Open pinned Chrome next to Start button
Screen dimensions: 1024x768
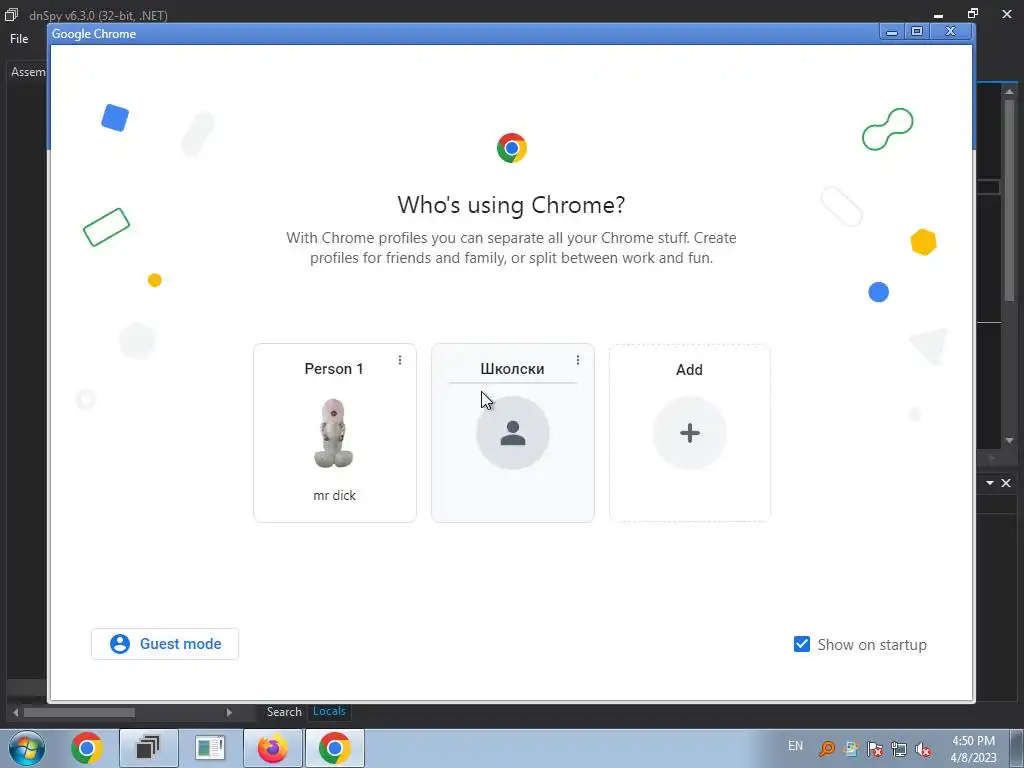(87, 748)
